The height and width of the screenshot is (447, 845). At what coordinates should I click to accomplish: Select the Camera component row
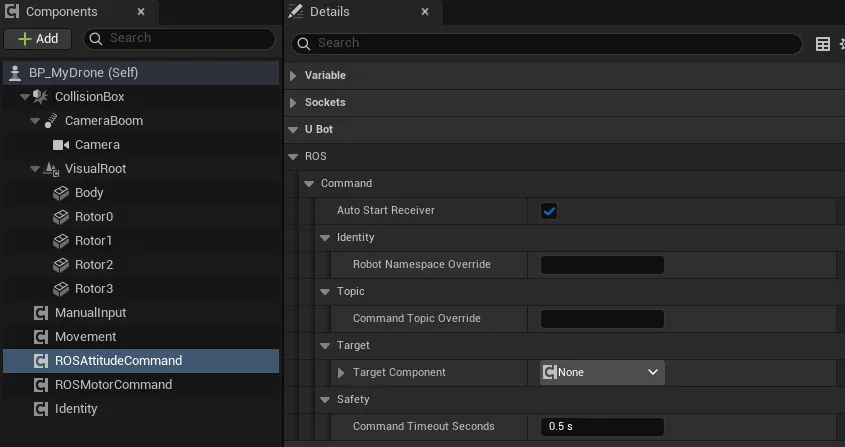click(141, 145)
